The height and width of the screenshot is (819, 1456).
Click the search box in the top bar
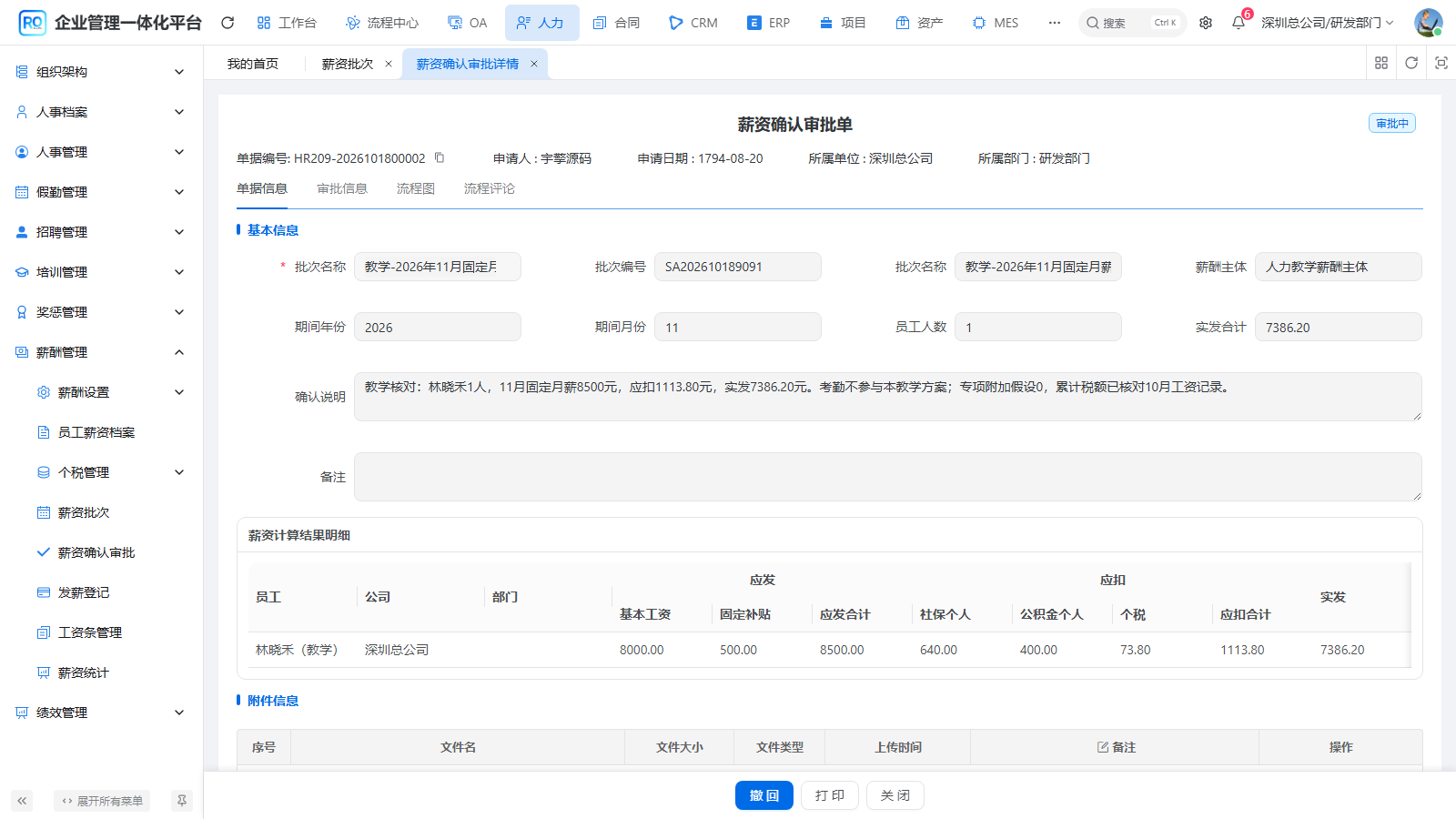pos(1133,23)
